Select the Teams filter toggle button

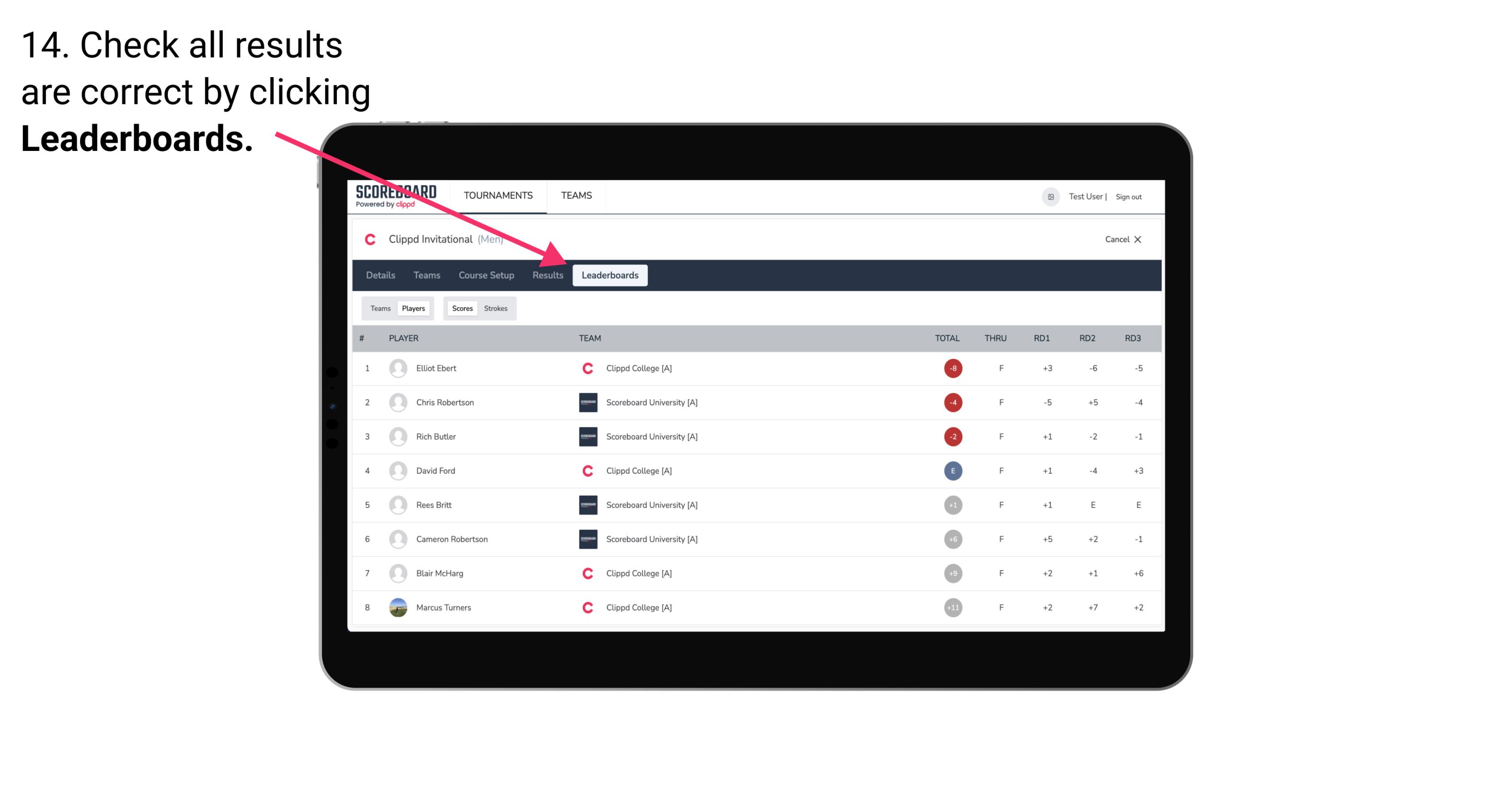(x=379, y=308)
